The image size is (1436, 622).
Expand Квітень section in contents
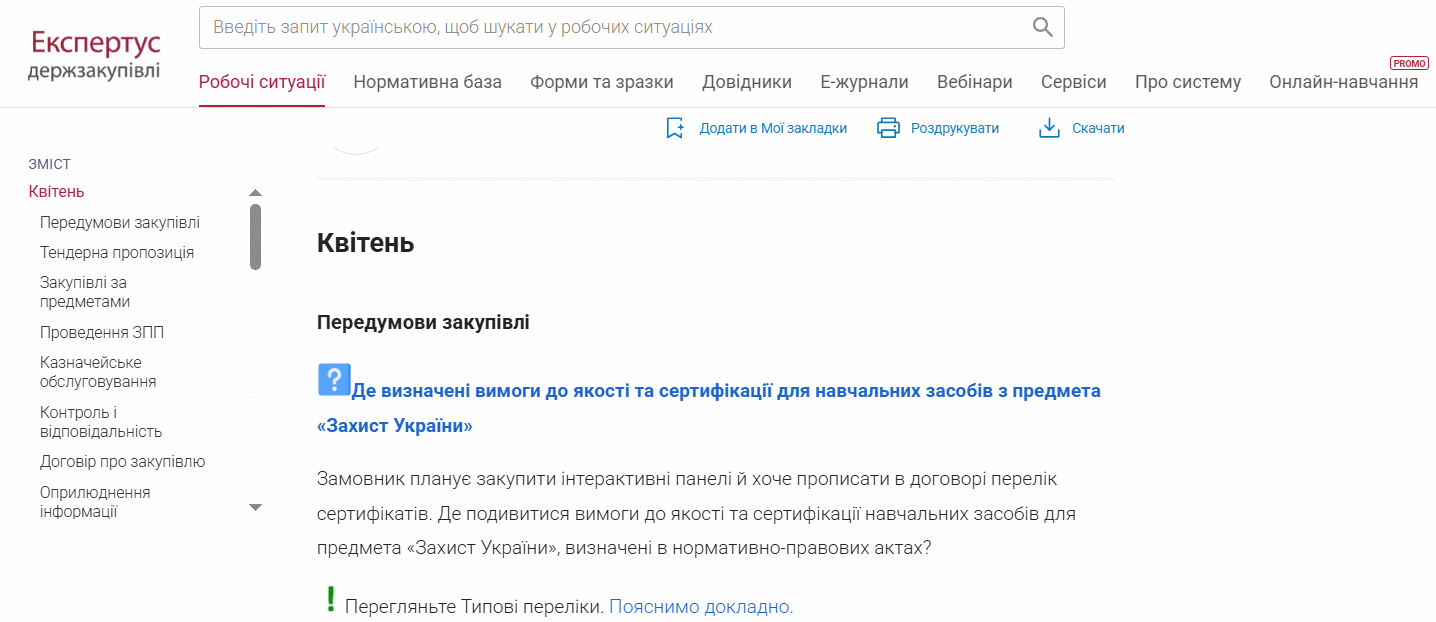click(x=56, y=192)
